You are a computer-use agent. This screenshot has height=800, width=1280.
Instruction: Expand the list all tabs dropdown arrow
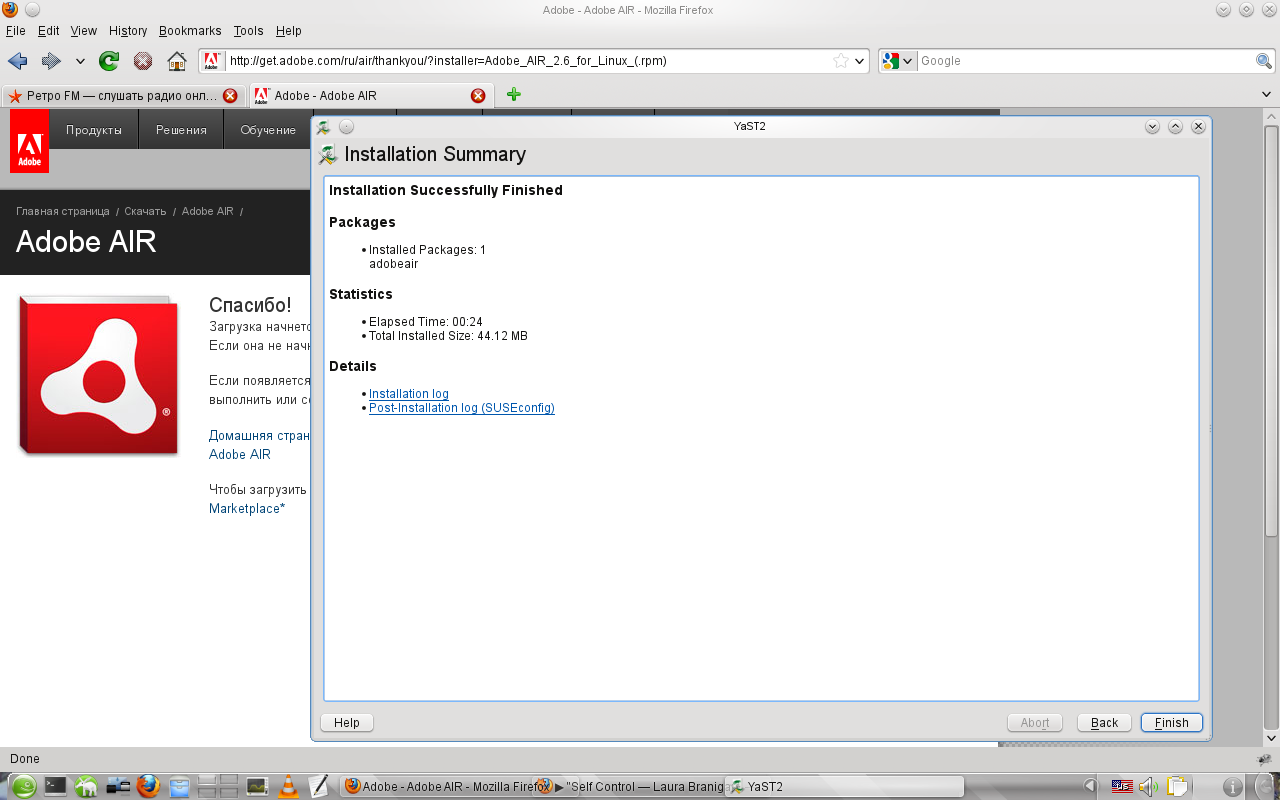1267,95
